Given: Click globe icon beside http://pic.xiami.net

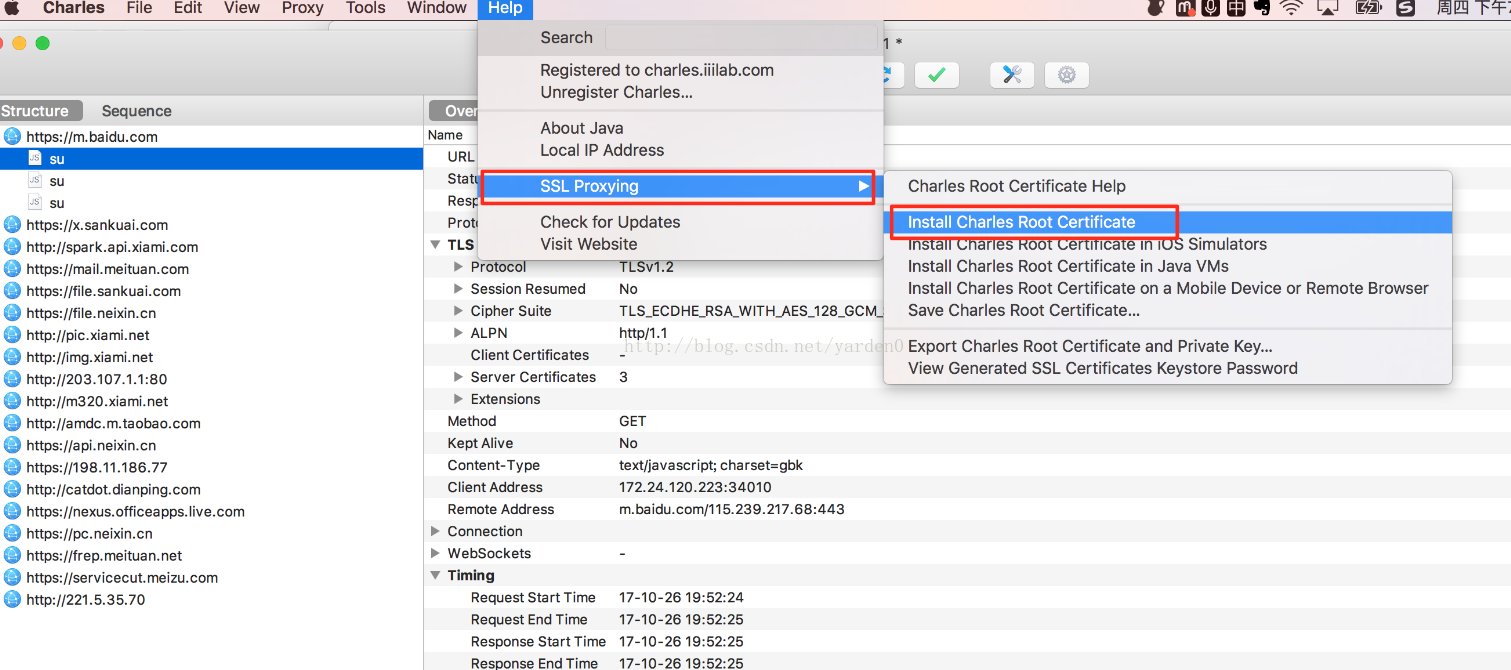Looking at the screenshot, I should click(x=12, y=334).
